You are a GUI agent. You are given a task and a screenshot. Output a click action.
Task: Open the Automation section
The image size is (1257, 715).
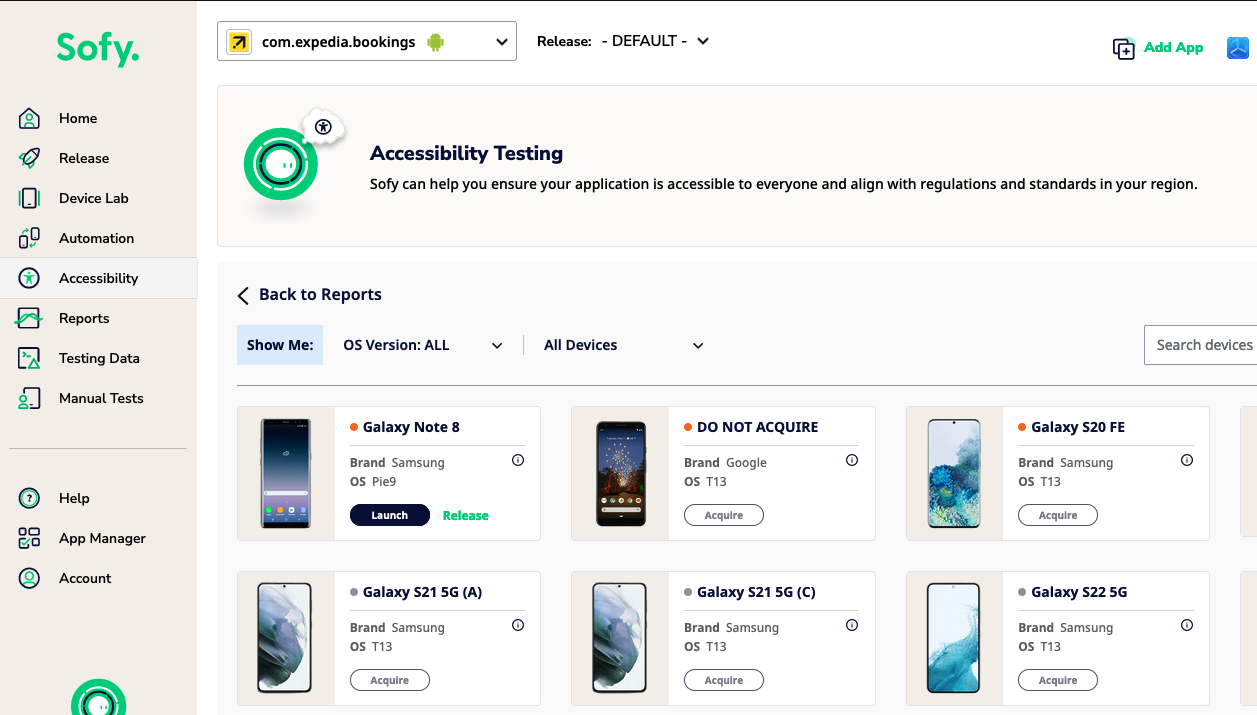point(96,238)
